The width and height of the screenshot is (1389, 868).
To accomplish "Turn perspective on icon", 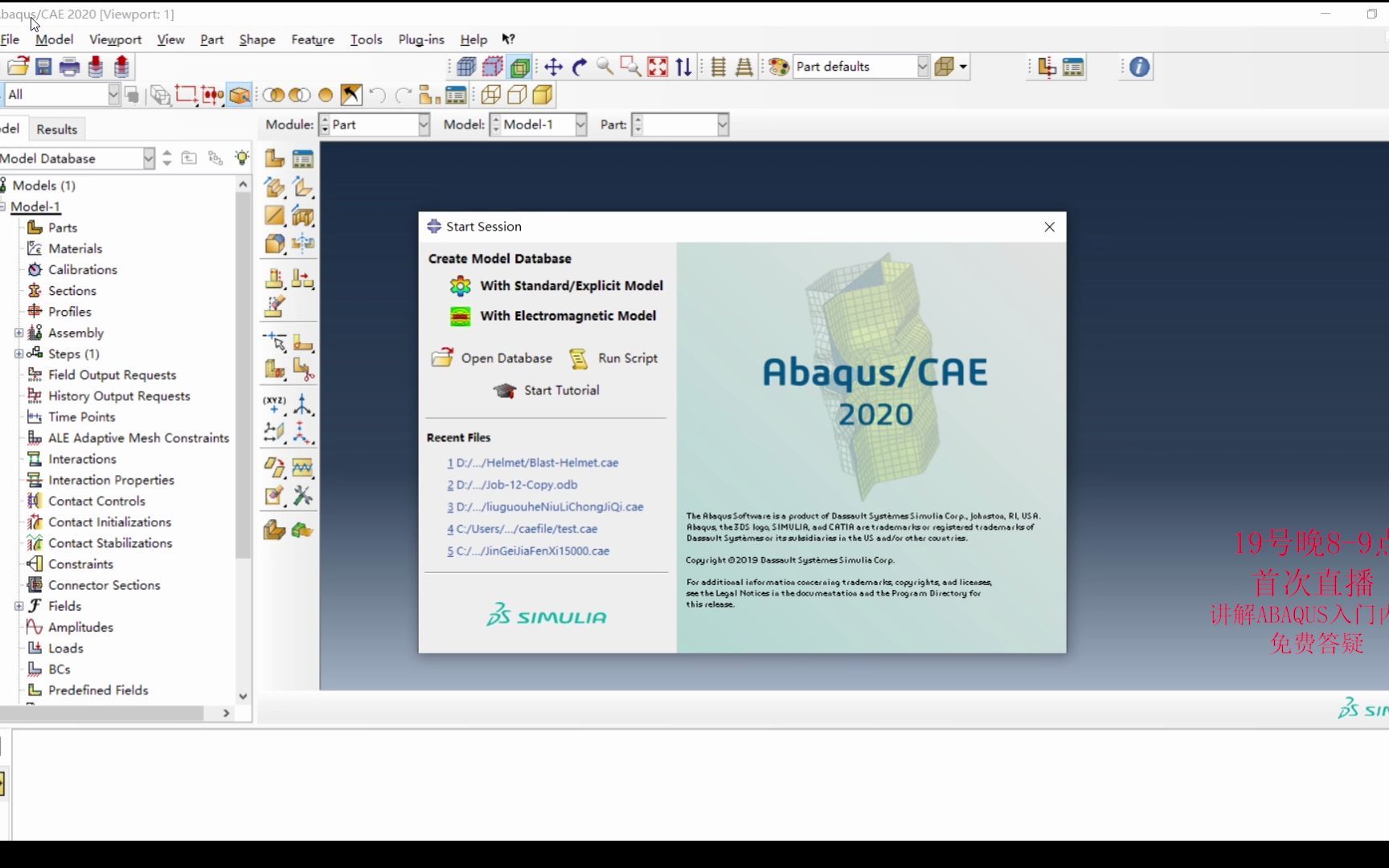I will tap(744, 67).
